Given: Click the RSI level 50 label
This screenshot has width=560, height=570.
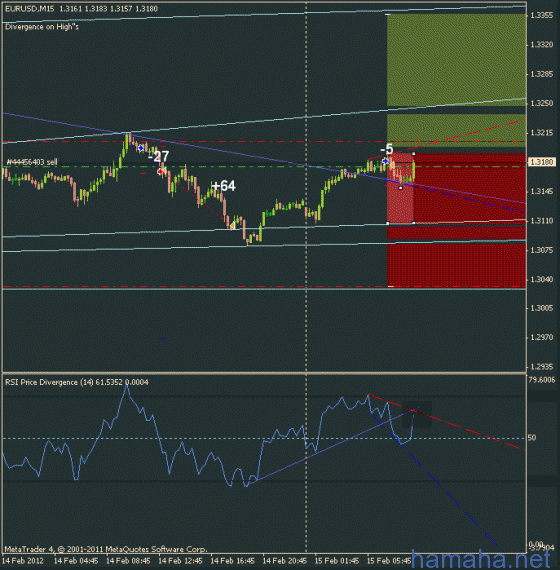Looking at the screenshot, I should (532, 438).
